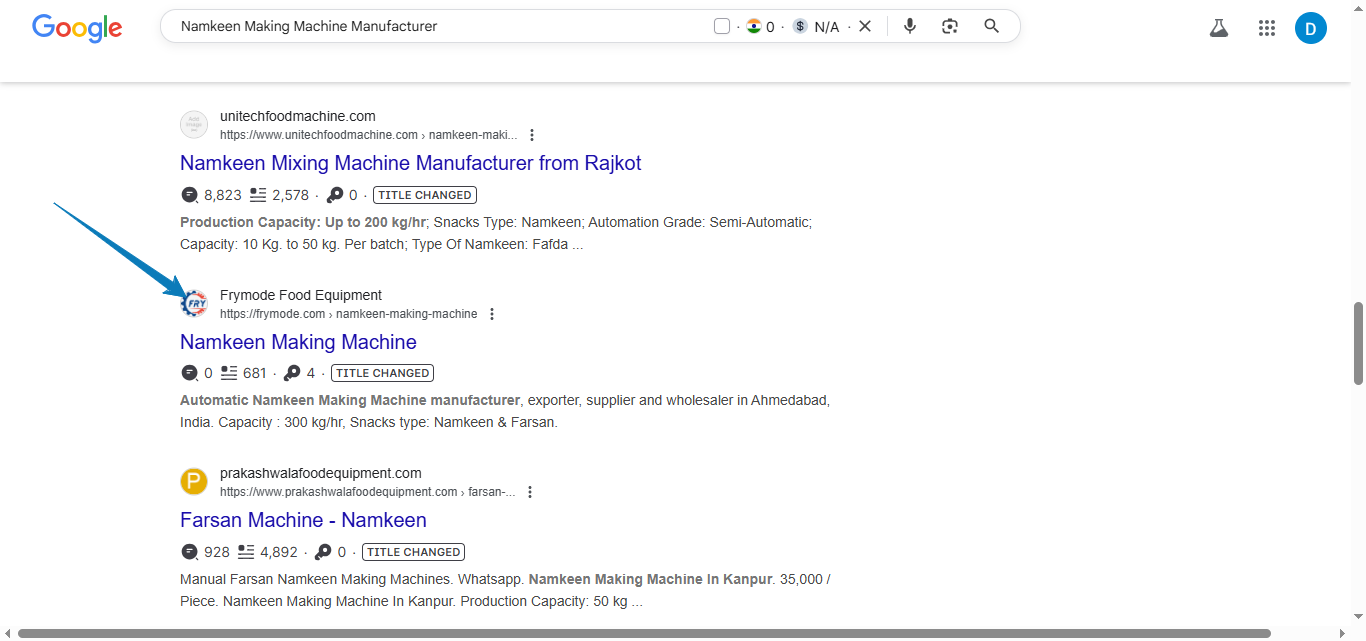Click the frymode.com namkeen-making-machine URL
The width and height of the screenshot is (1366, 641).
click(349, 314)
